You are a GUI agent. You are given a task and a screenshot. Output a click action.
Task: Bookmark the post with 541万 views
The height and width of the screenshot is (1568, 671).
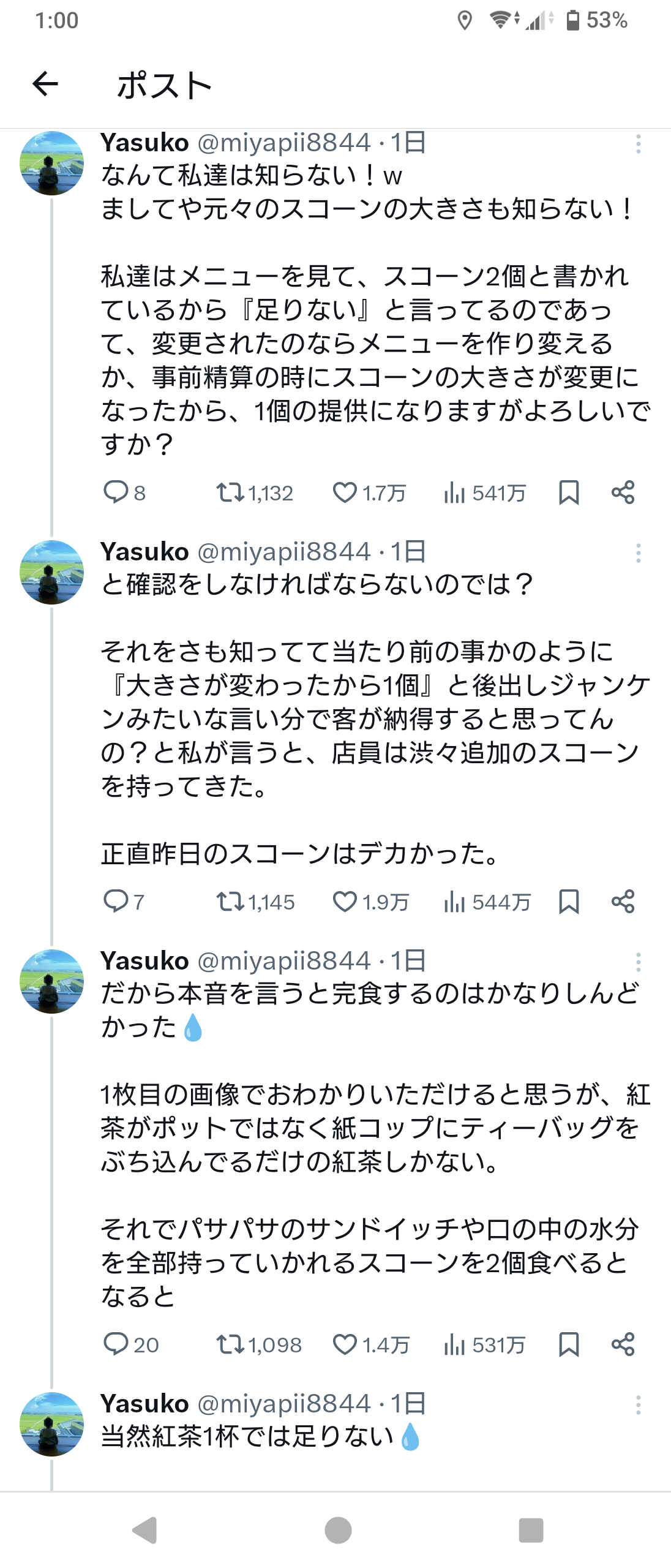coord(569,492)
